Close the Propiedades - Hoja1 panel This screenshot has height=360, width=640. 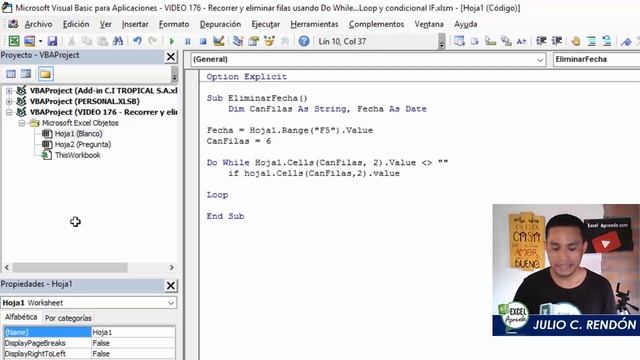click(x=171, y=285)
